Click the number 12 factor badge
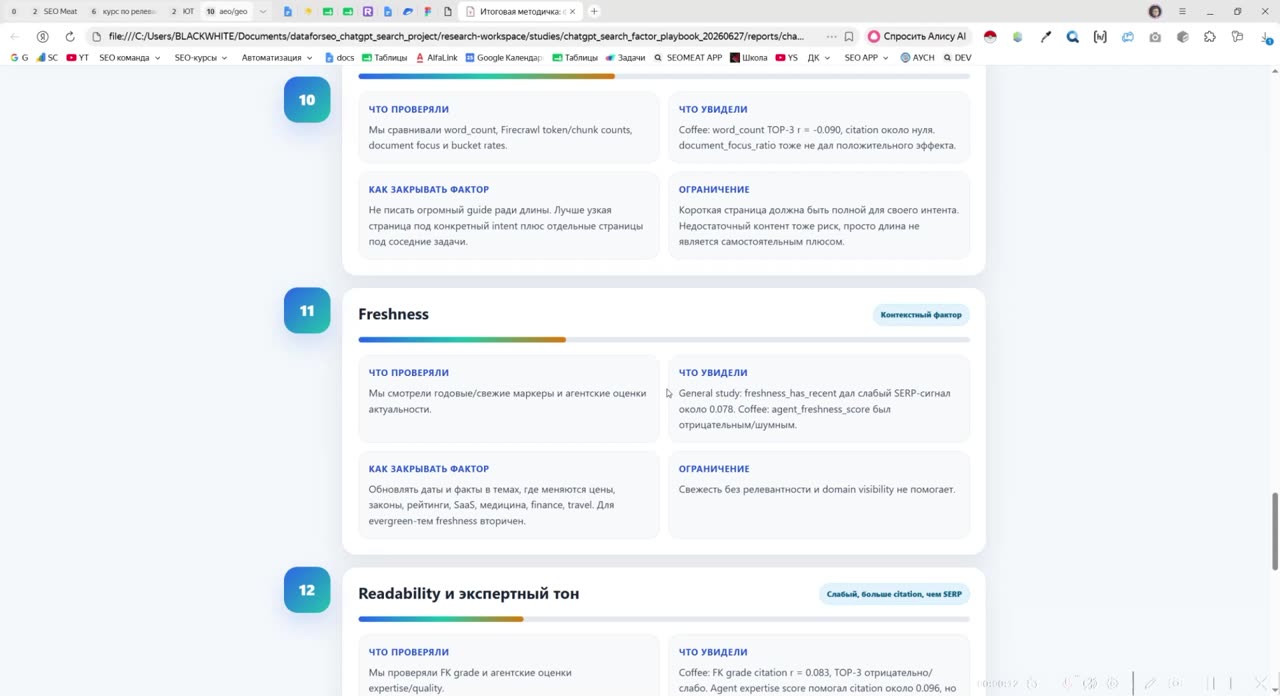 [x=307, y=590]
